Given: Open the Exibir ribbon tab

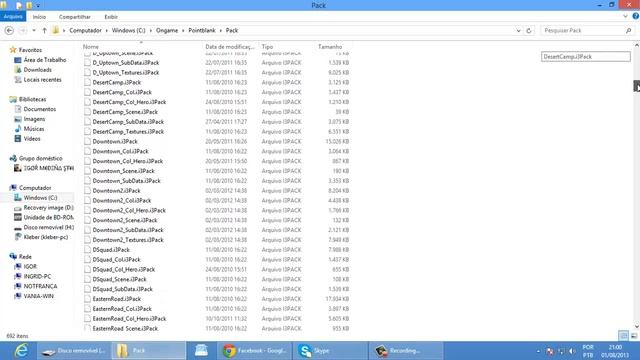Looking at the screenshot, I should pyautogui.click(x=111, y=17).
